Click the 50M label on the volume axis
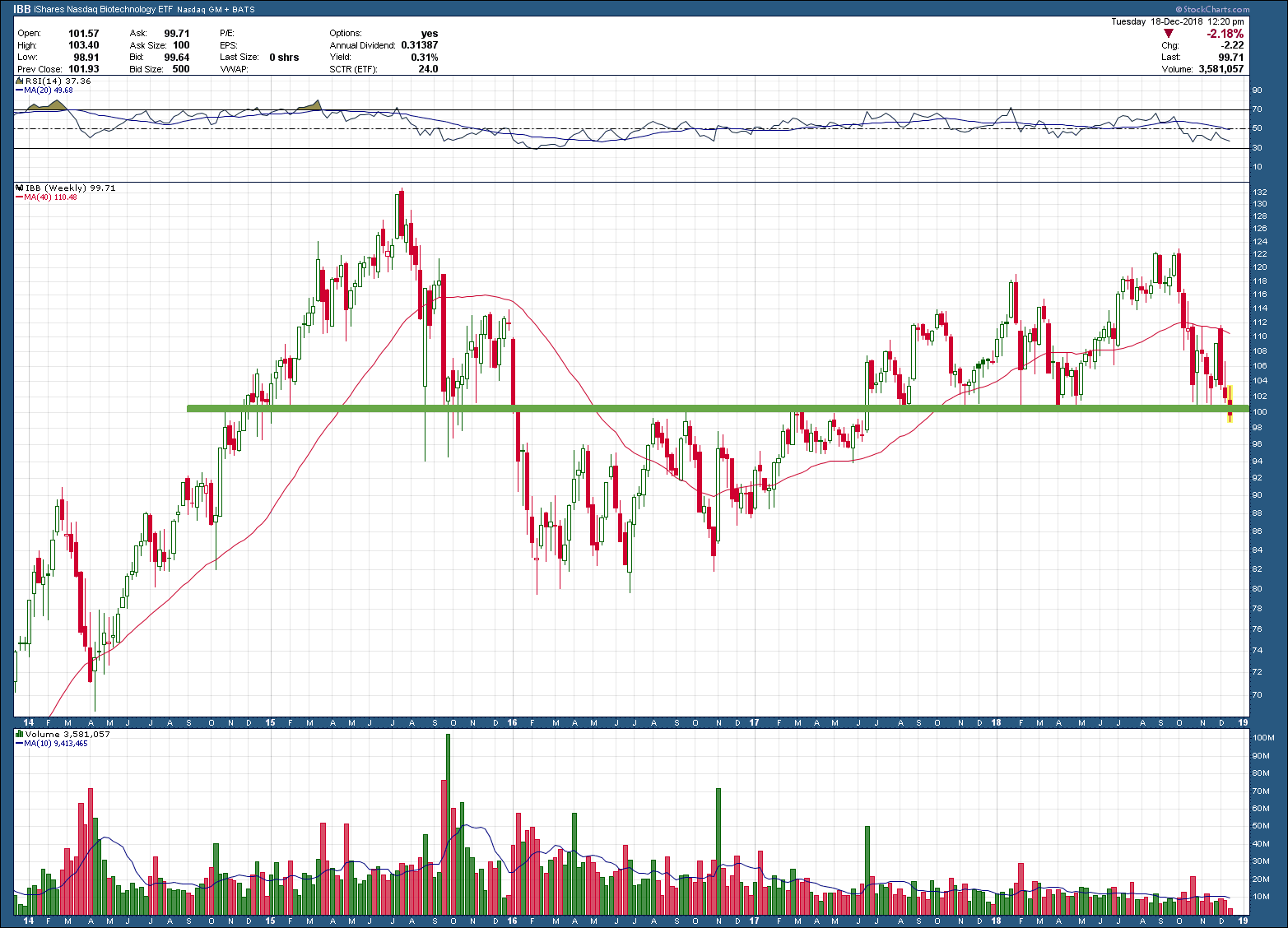Screen dimensions: 1288x928 (1261, 826)
